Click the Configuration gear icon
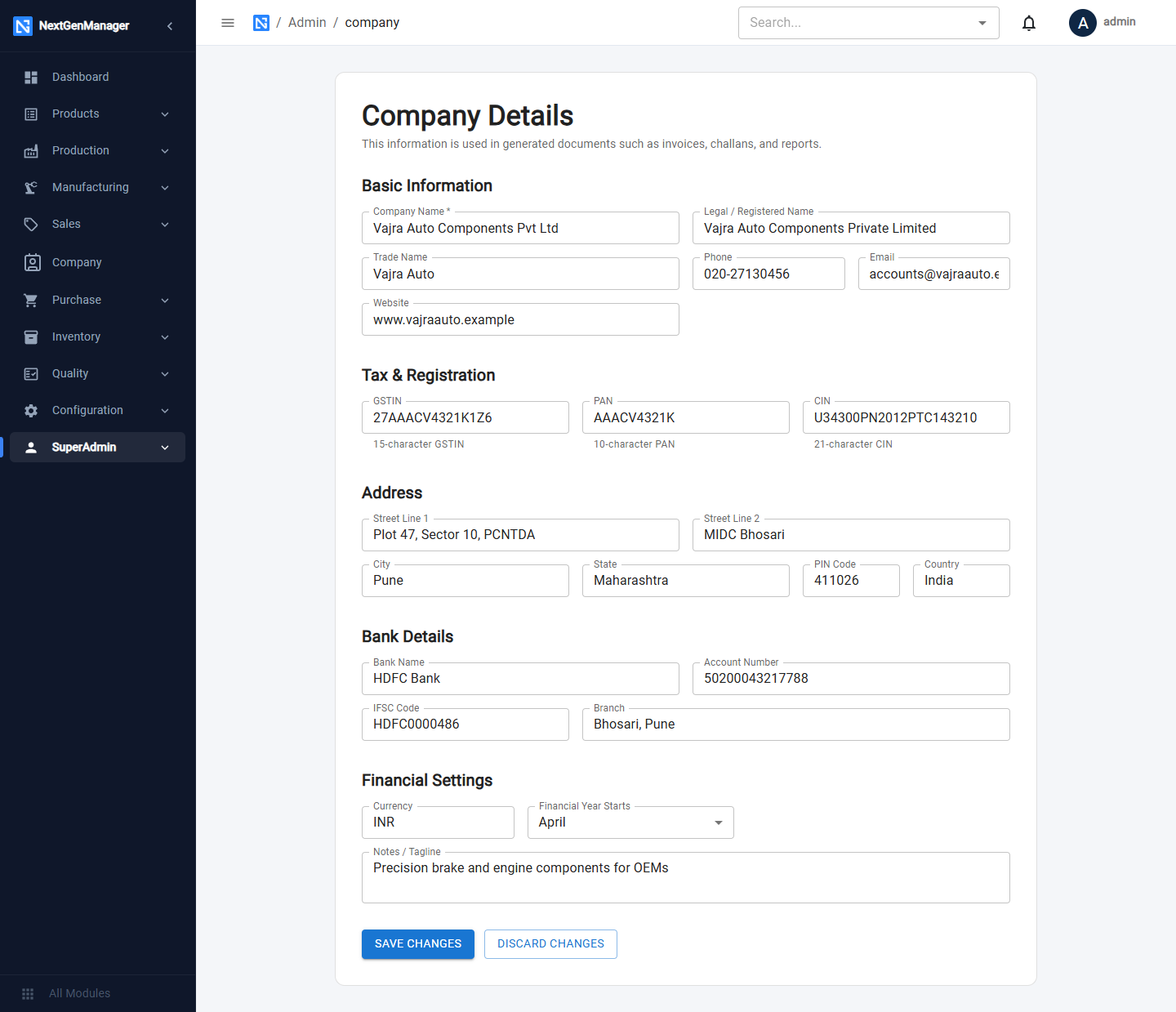 31,411
